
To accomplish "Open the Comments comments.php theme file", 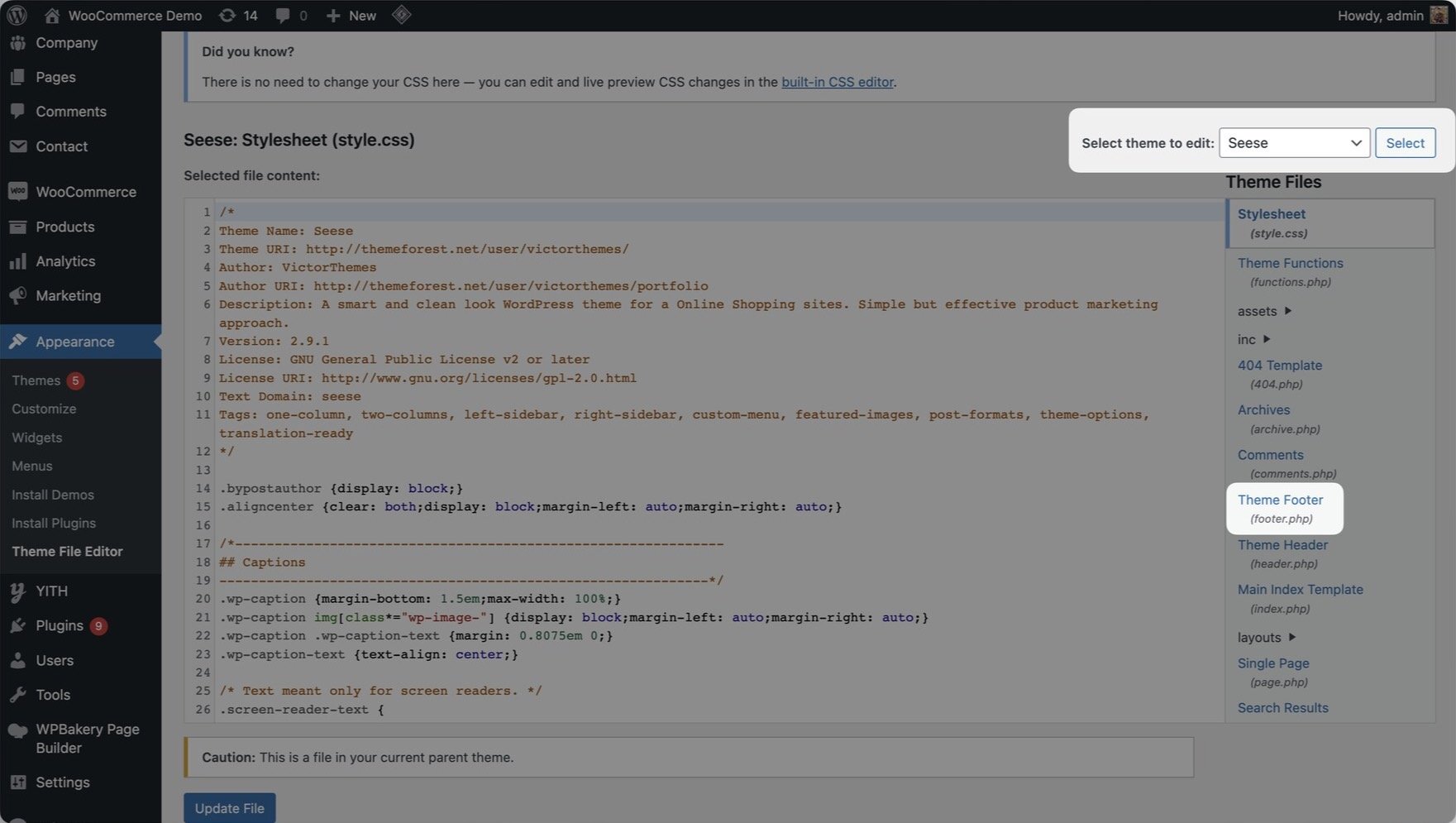I will 1287,463.
